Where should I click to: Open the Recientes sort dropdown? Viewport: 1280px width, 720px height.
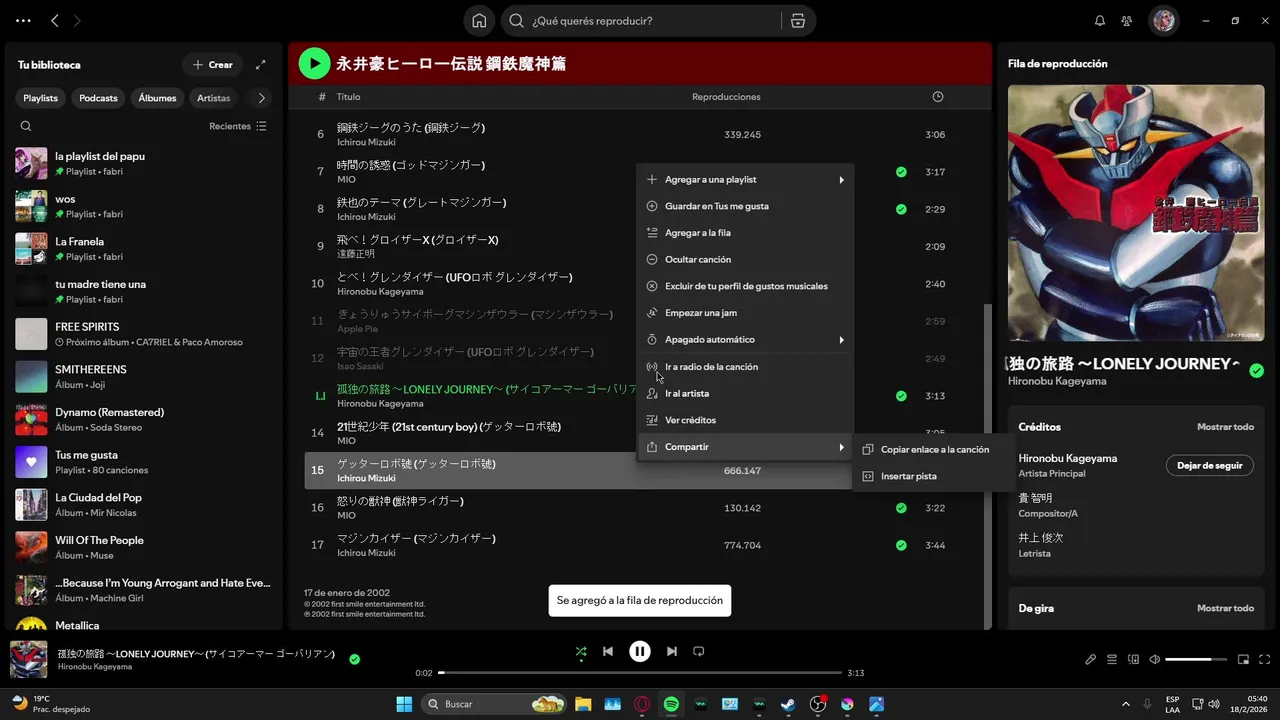[x=238, y=126]
